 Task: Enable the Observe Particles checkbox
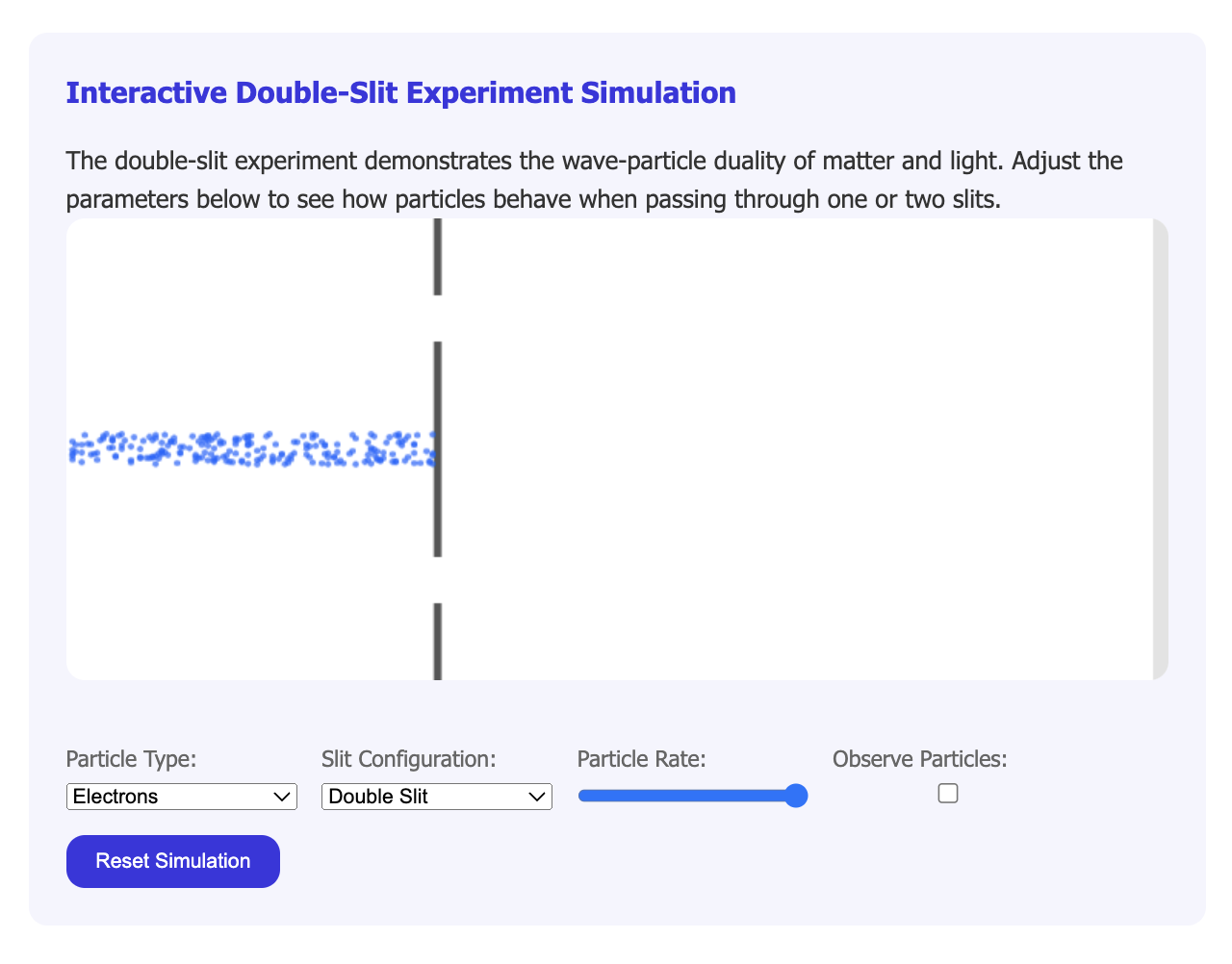[x=948, y=794]
